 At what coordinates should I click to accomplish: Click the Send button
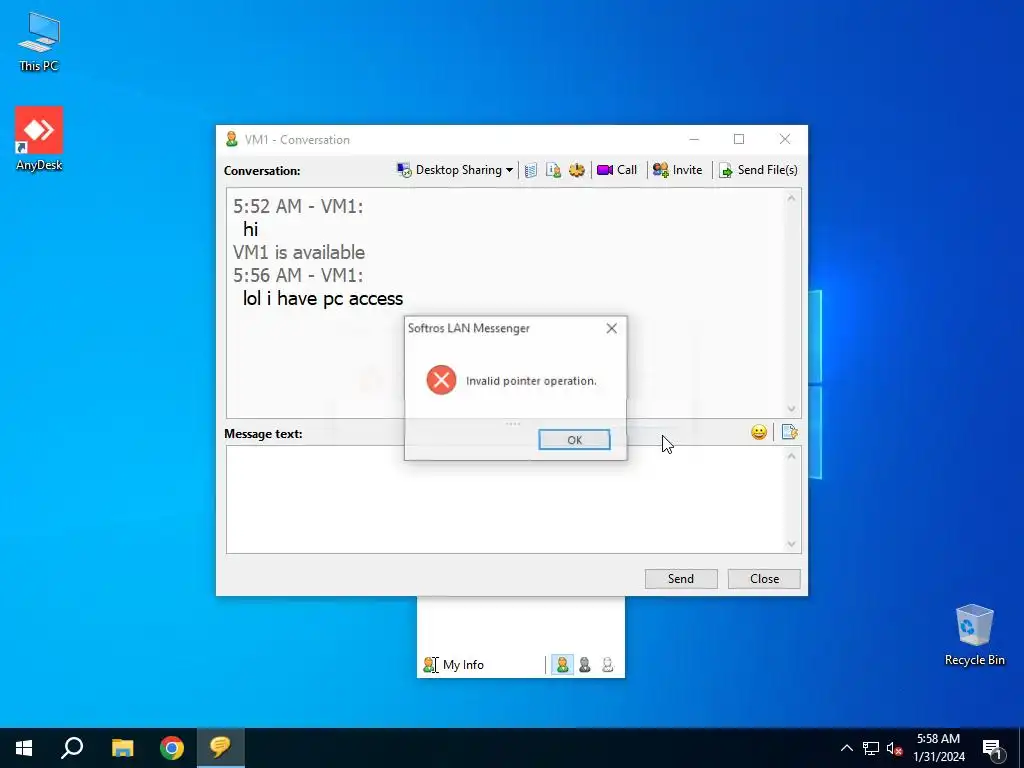click(680, 579)
